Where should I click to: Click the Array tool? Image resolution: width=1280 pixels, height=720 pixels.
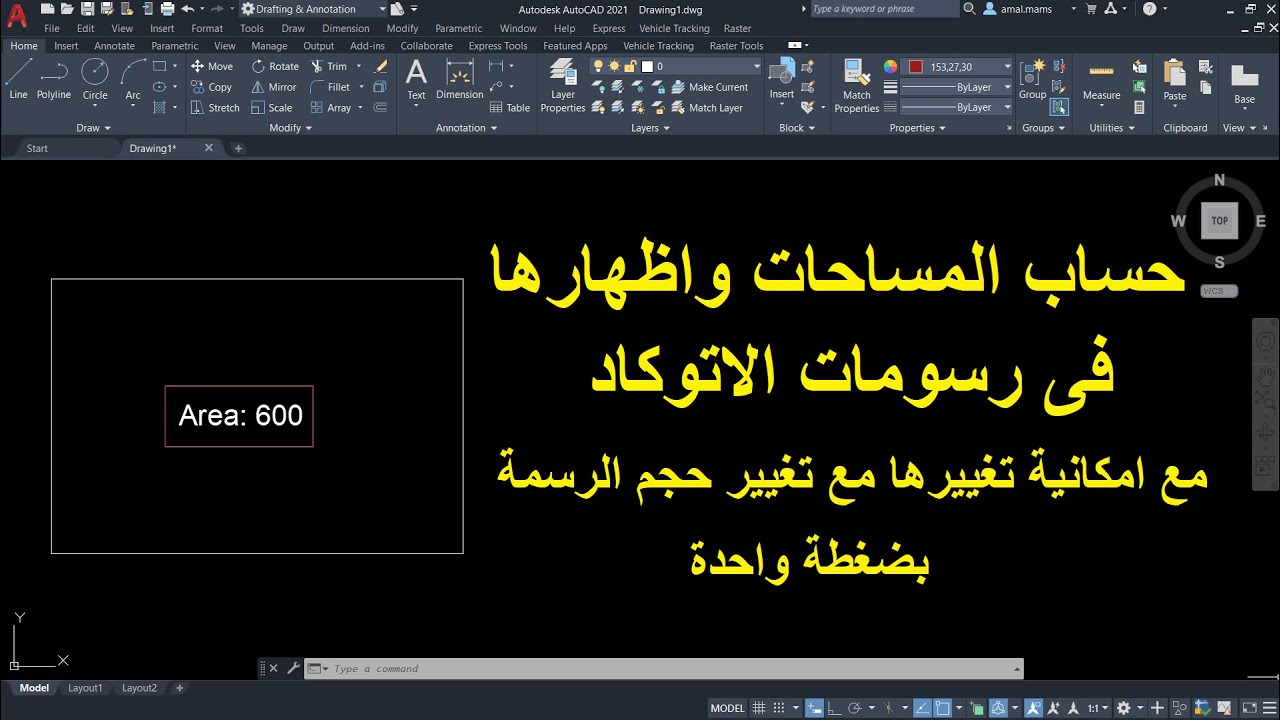(x=330, y=108)
